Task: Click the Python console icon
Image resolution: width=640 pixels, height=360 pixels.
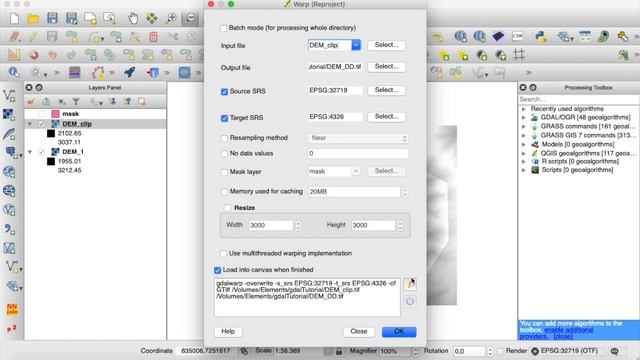Action: pyautogui.click(x=541, y=37)
